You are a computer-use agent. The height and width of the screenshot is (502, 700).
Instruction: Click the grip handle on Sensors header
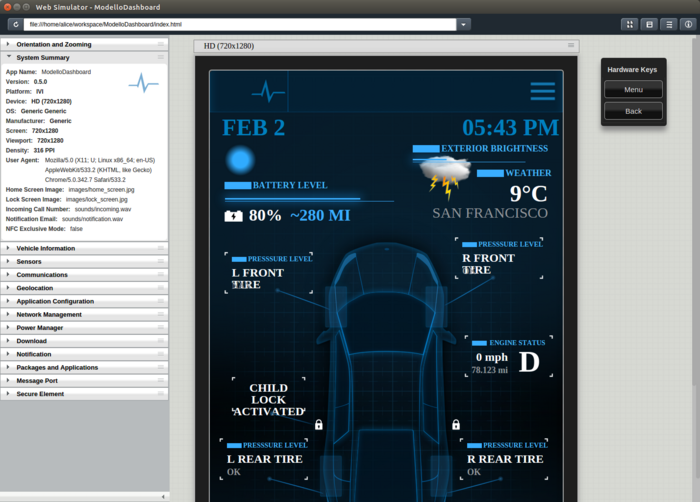click(161, 261)
